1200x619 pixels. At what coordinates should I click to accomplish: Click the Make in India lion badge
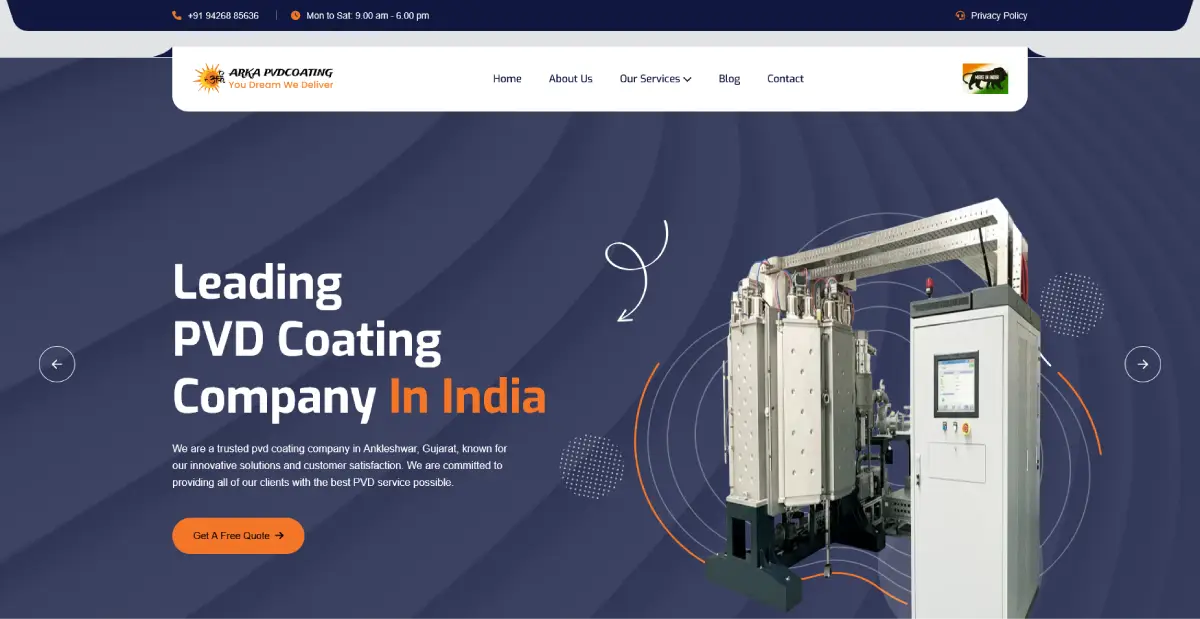(985, 79)
